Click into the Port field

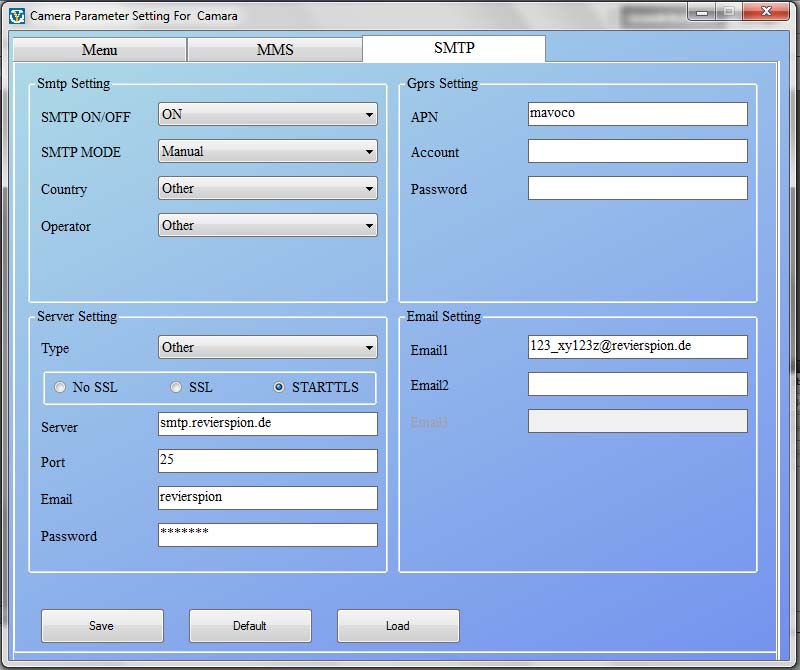(268, 461)
